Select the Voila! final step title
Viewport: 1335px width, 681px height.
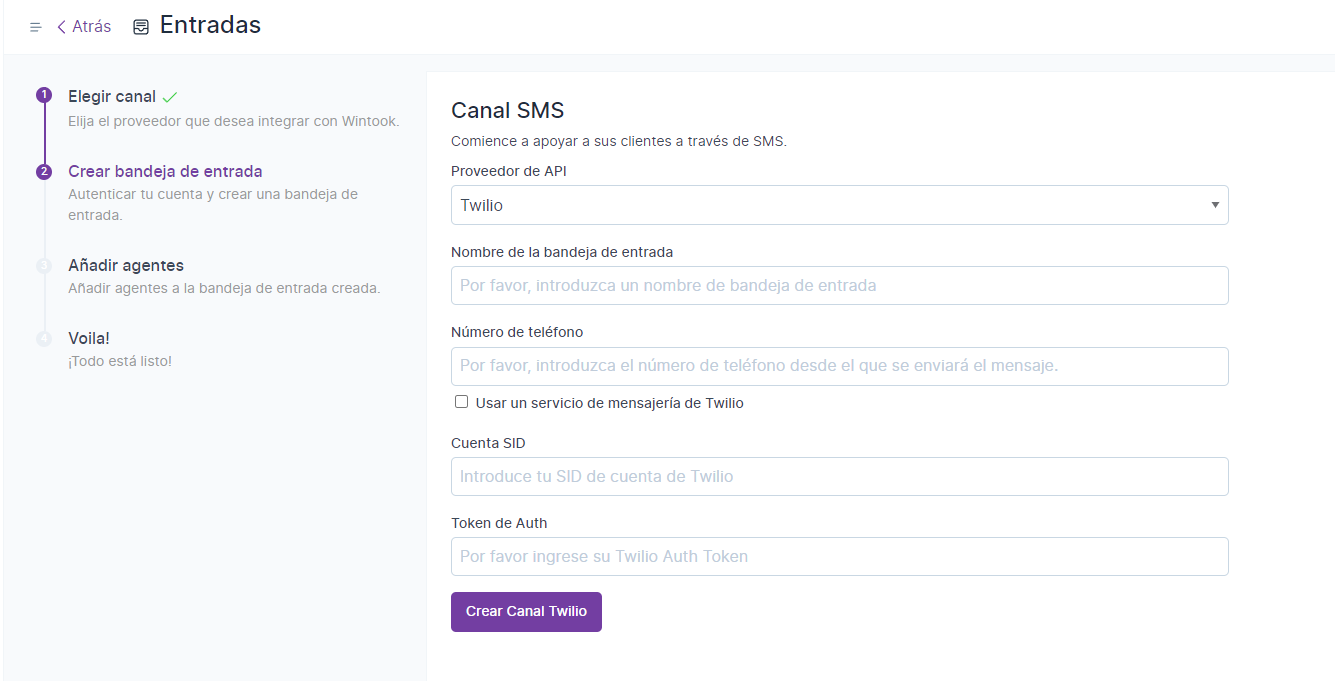point(89,338)
